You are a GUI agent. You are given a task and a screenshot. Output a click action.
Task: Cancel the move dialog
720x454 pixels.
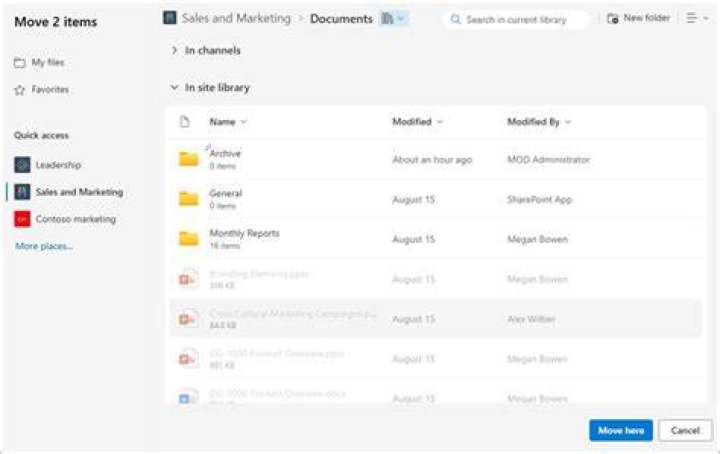point(685,430)
